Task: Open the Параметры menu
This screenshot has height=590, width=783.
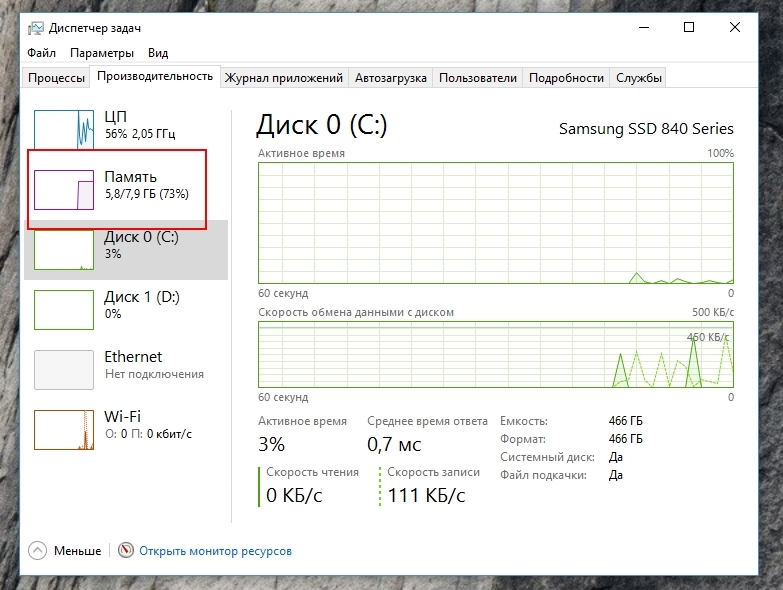Action: click(102, 53)
